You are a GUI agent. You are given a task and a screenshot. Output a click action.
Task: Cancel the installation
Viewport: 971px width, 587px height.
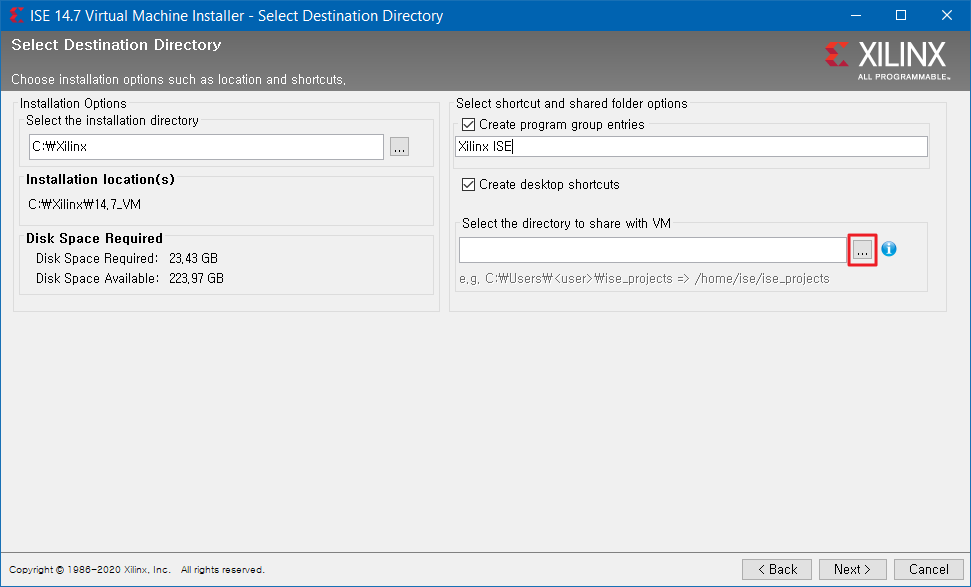point(928,569)
